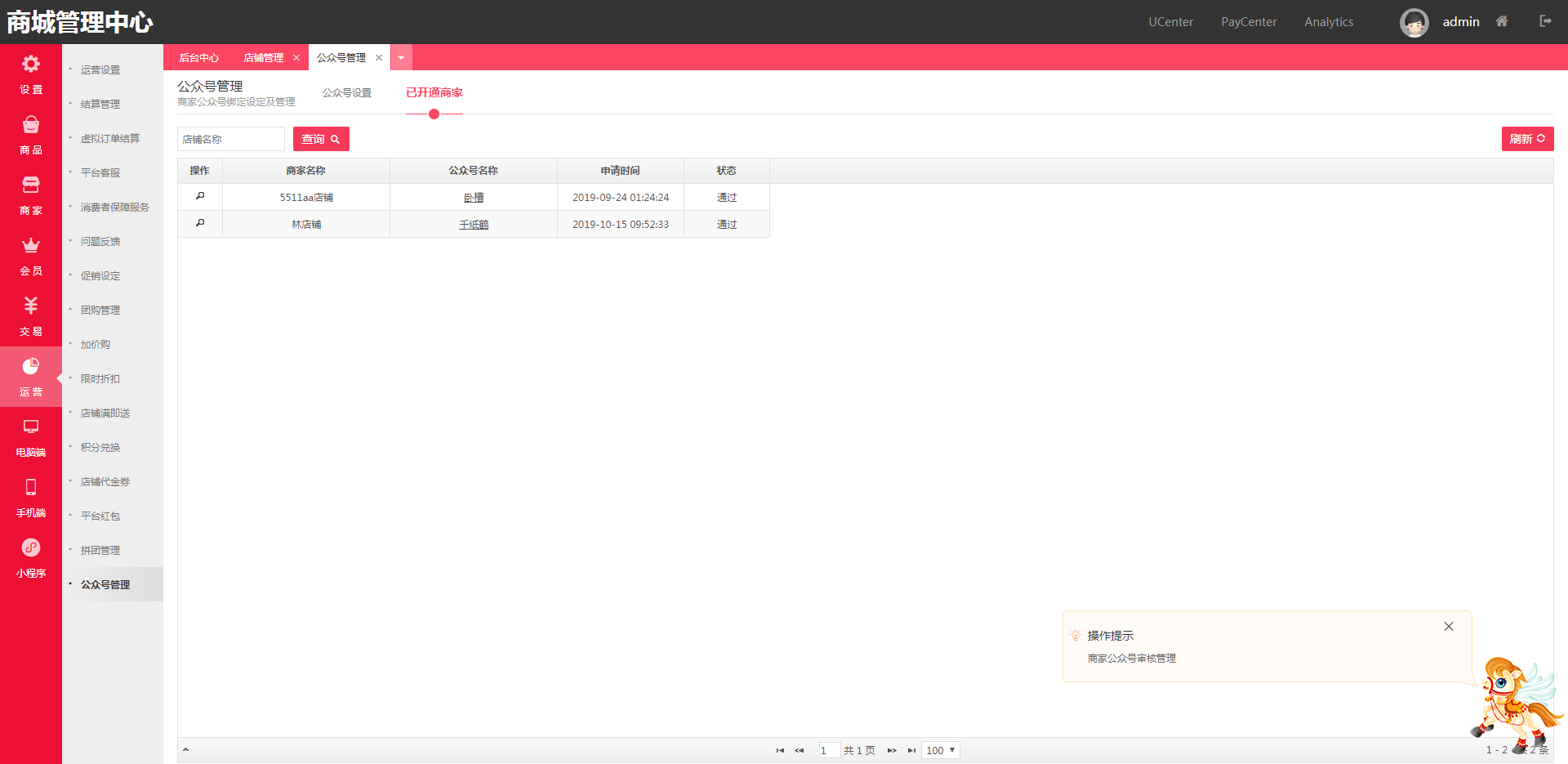Image resolution: width=1568 pixels, height=764 pixels.
Task: Open Analytics in the top bar
Action: (x=1329, y=22)
